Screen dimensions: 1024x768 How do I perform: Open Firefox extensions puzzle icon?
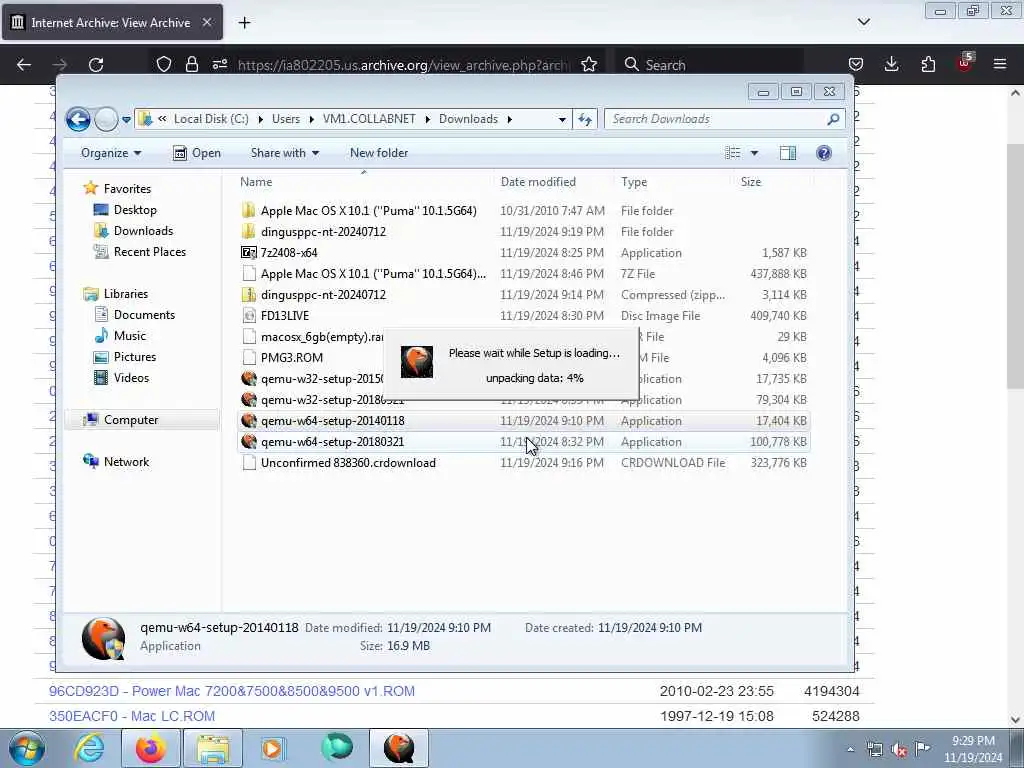point(928,64)
